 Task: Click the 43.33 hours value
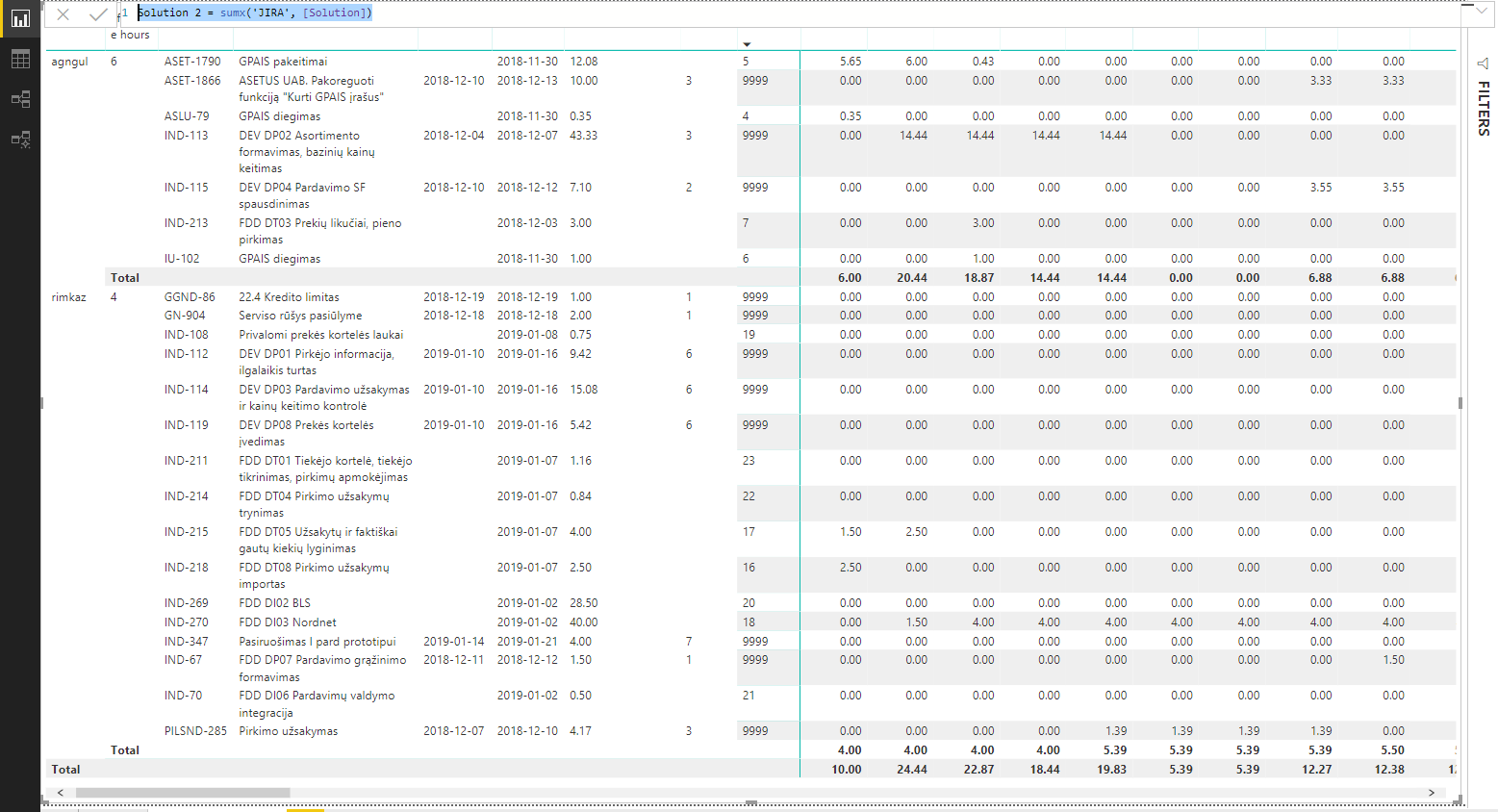coord(583,136)
